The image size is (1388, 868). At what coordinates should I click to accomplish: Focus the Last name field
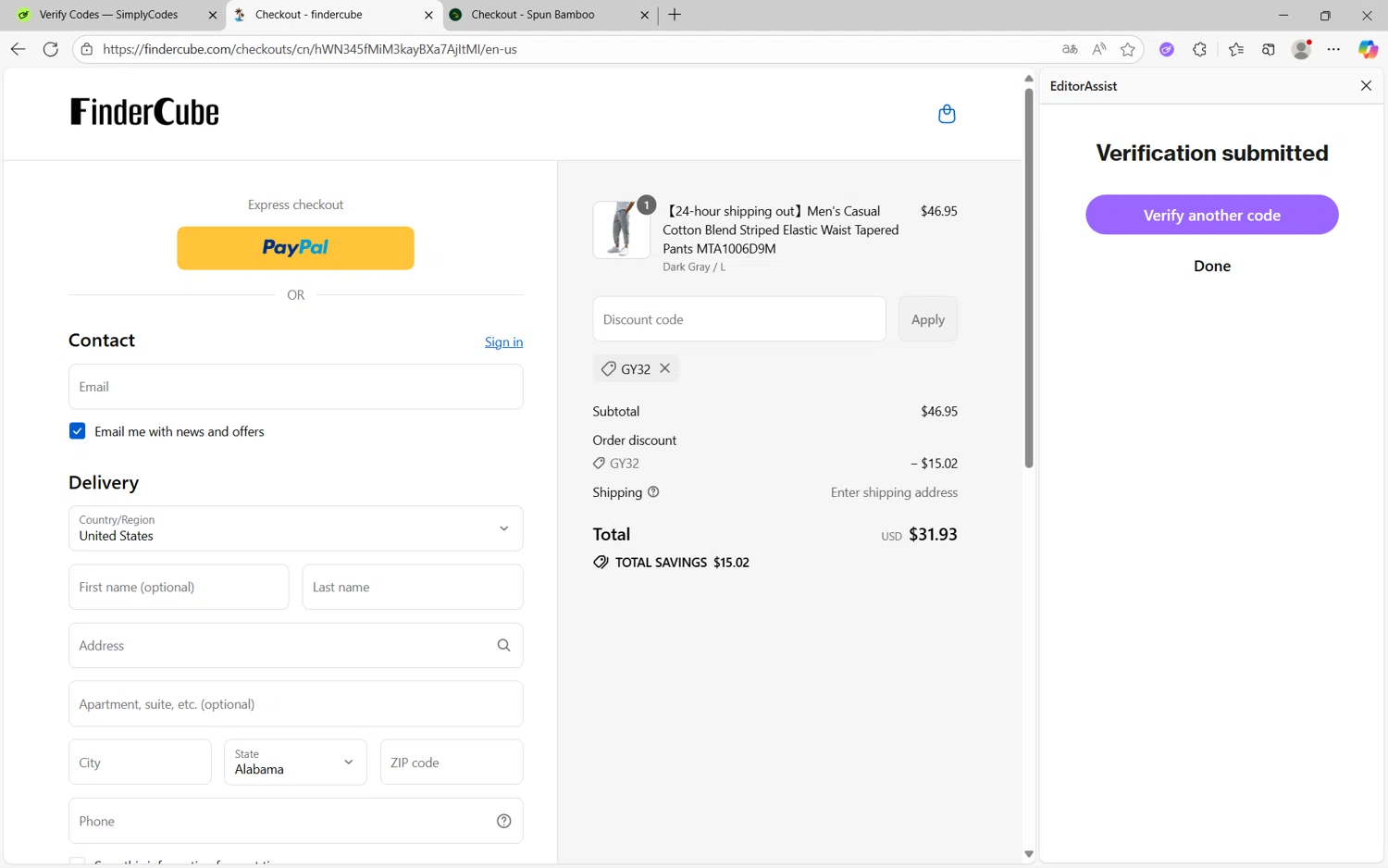tap(413, 587)
